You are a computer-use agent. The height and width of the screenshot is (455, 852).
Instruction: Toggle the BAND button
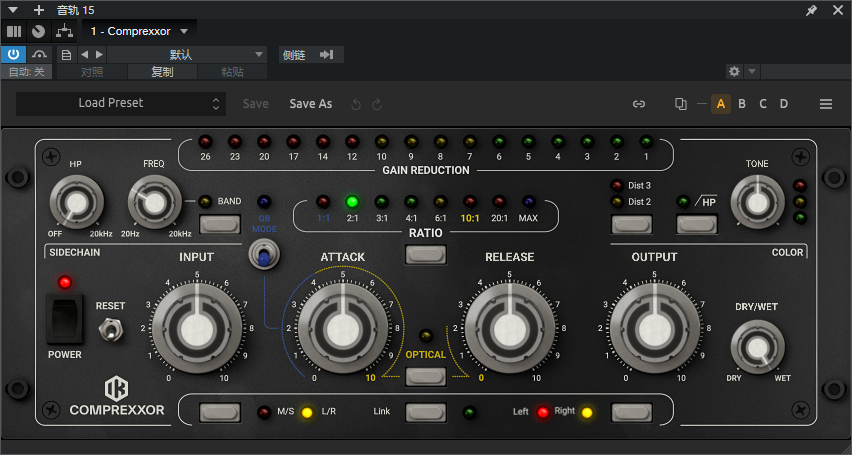coord(220,223)
